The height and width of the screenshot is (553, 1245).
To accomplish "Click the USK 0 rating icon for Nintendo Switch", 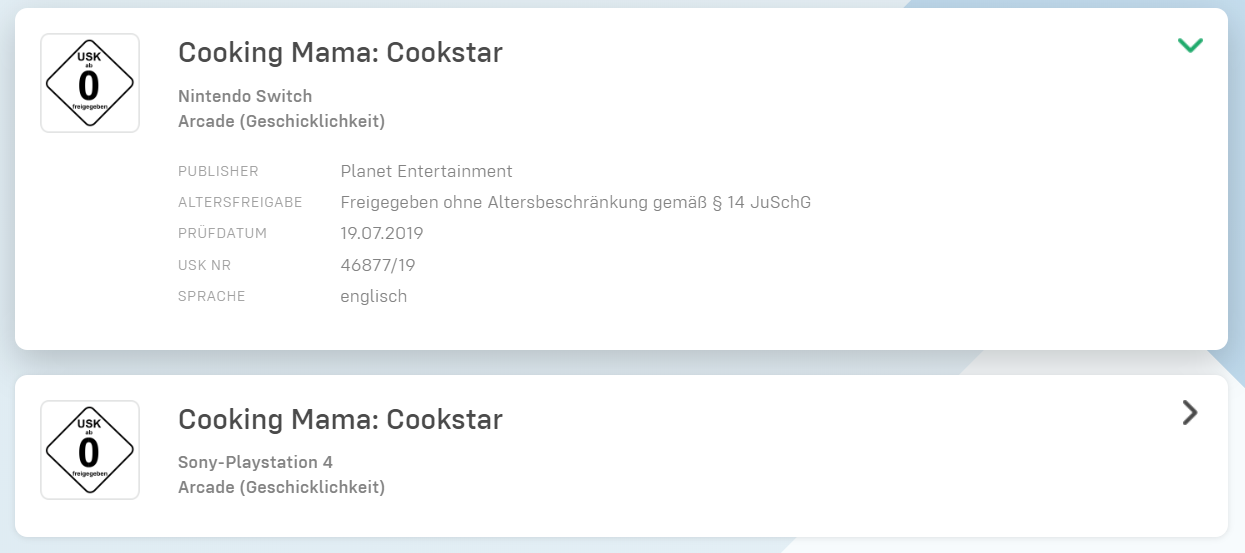I will 89,83.
